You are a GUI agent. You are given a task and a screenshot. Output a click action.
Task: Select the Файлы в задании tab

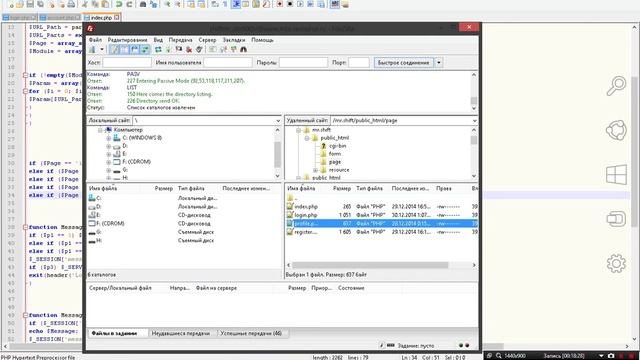(114, 333)
